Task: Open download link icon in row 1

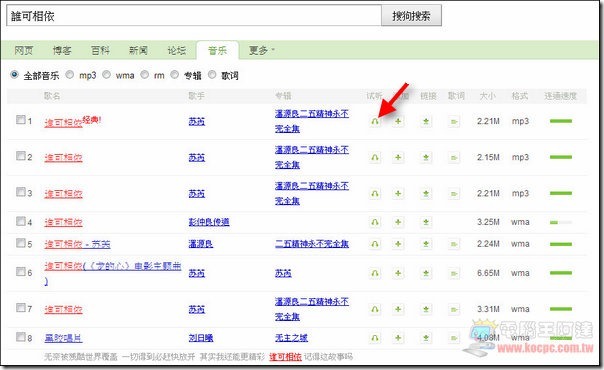Action: point(426,121)
